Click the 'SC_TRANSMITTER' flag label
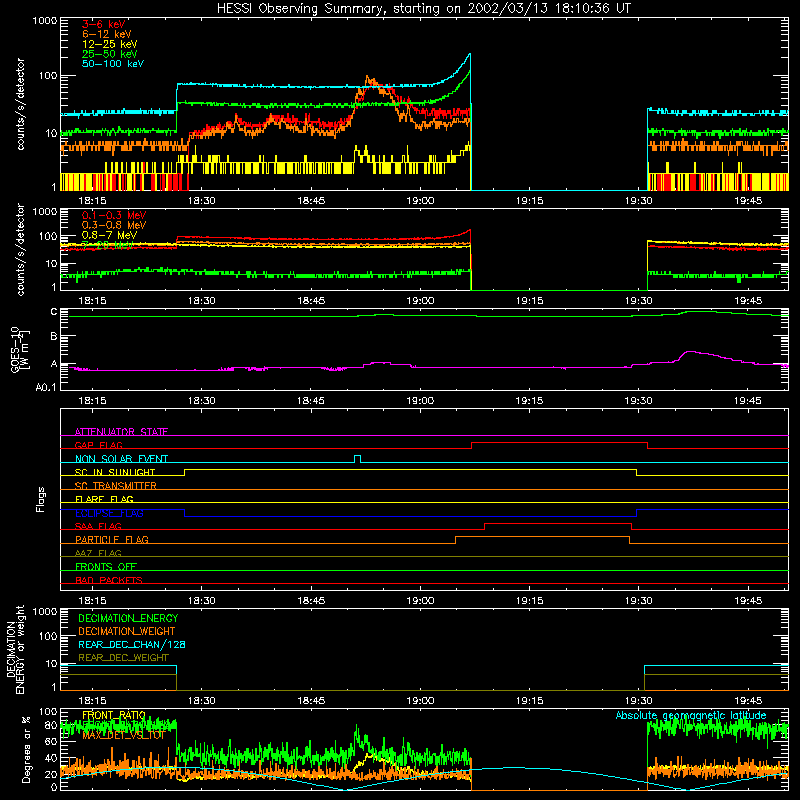Screen dimensions: 800x800 coord(115,486)
